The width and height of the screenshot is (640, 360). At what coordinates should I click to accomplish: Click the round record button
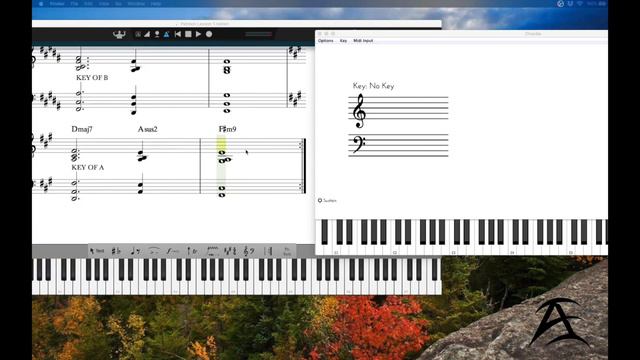point(209,34)
